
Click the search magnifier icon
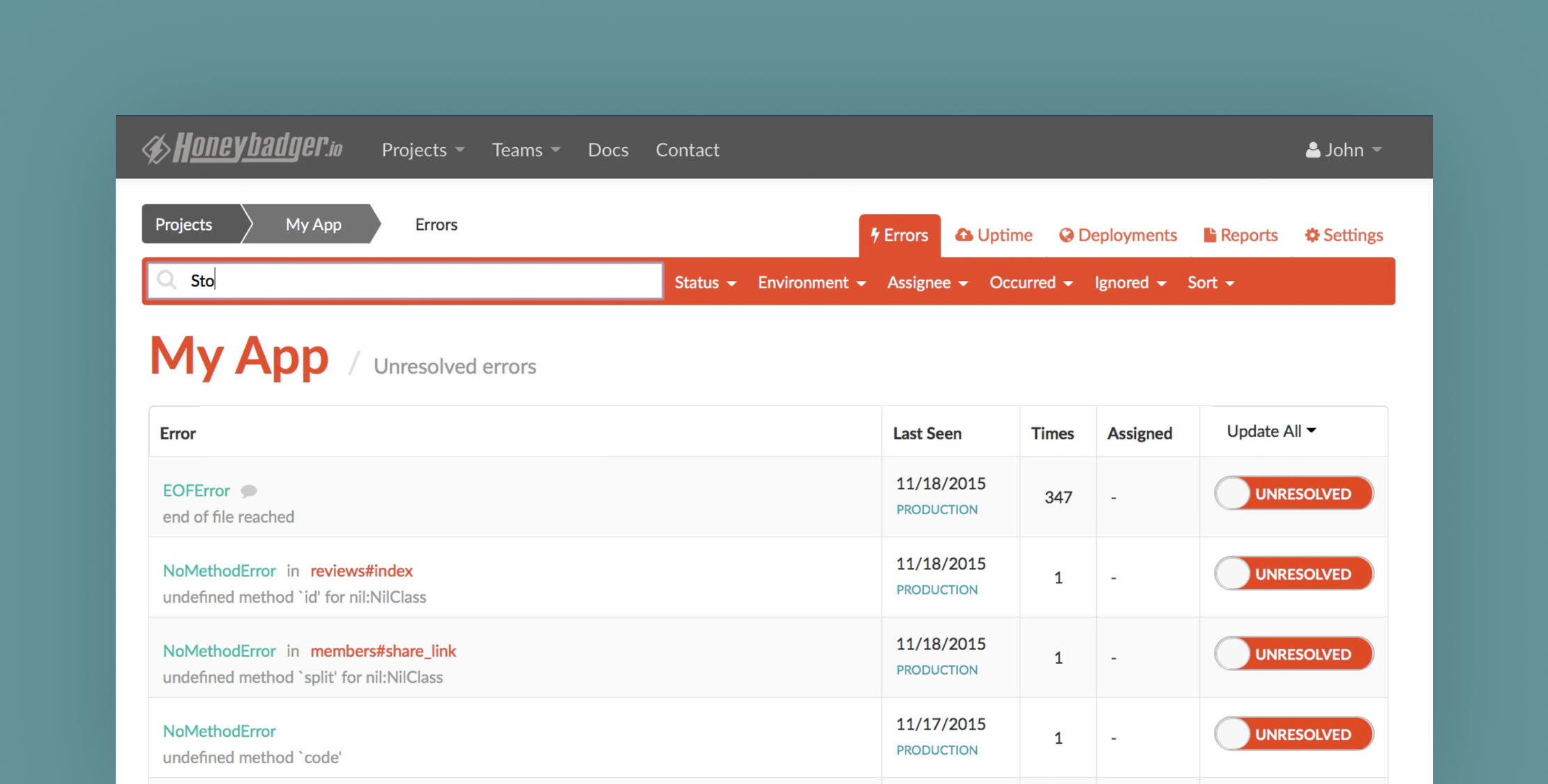click(167, 279)
